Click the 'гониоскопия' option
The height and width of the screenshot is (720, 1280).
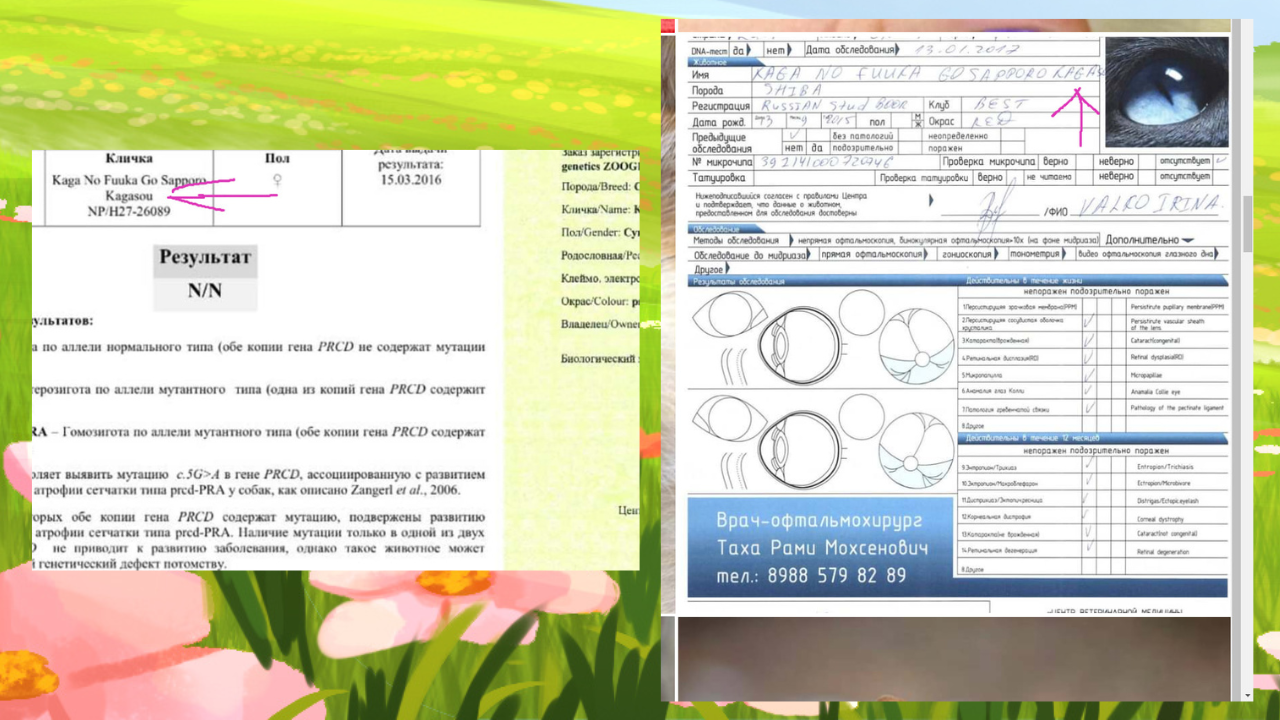coord(966,256)
